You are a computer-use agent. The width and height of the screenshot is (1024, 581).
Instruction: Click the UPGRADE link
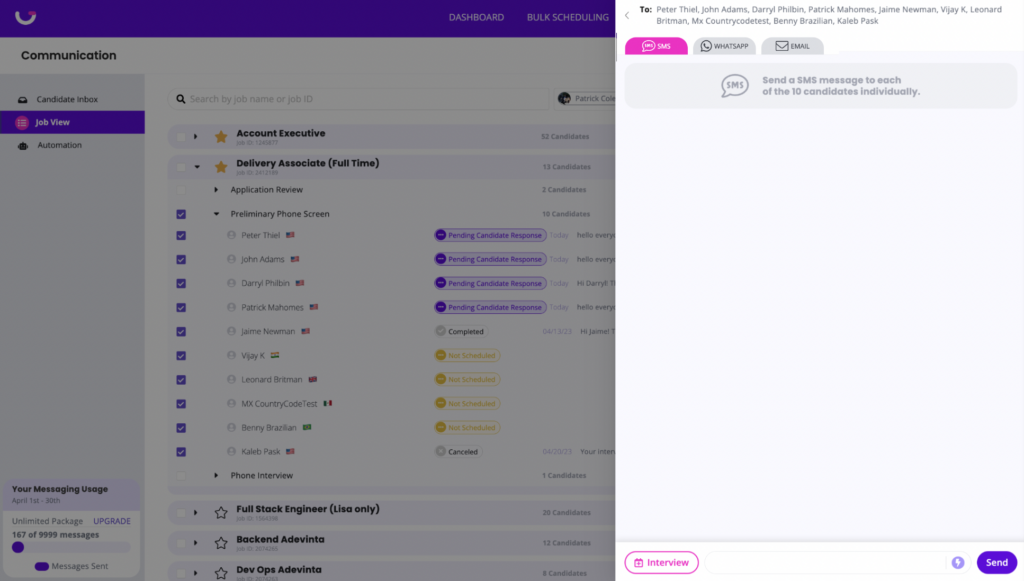[x=112, y=521]
